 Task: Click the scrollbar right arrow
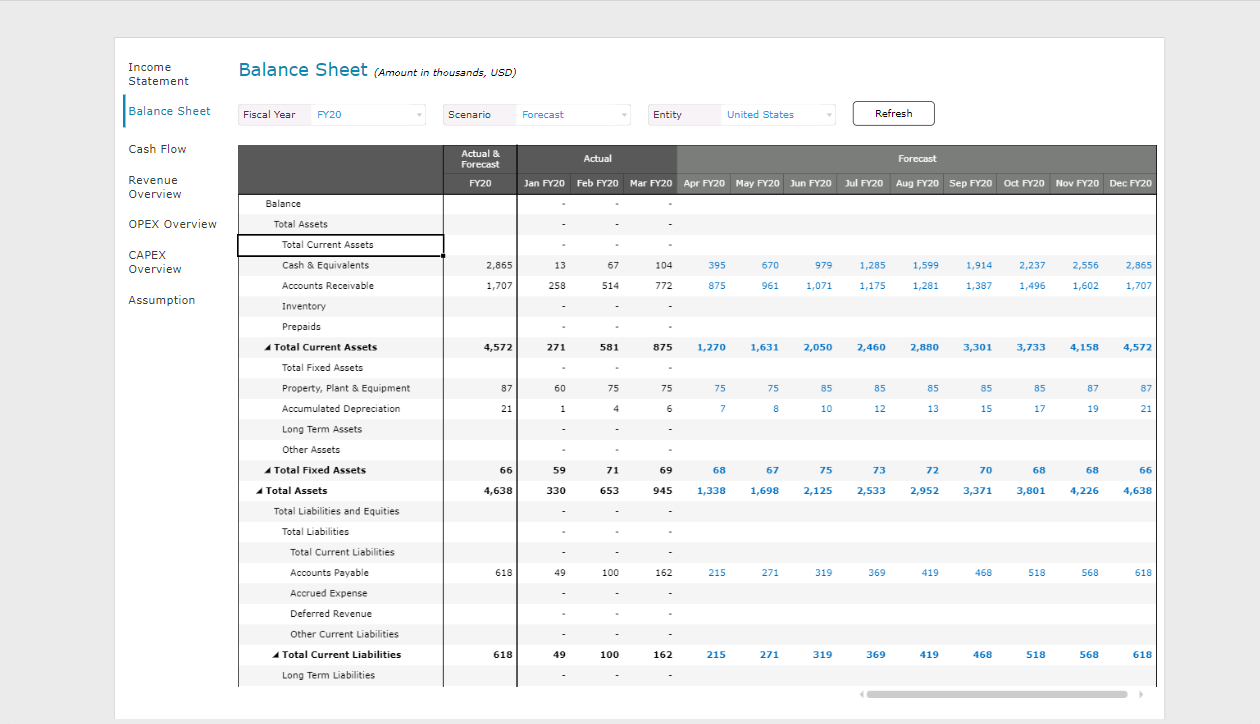click(1140, 694)
